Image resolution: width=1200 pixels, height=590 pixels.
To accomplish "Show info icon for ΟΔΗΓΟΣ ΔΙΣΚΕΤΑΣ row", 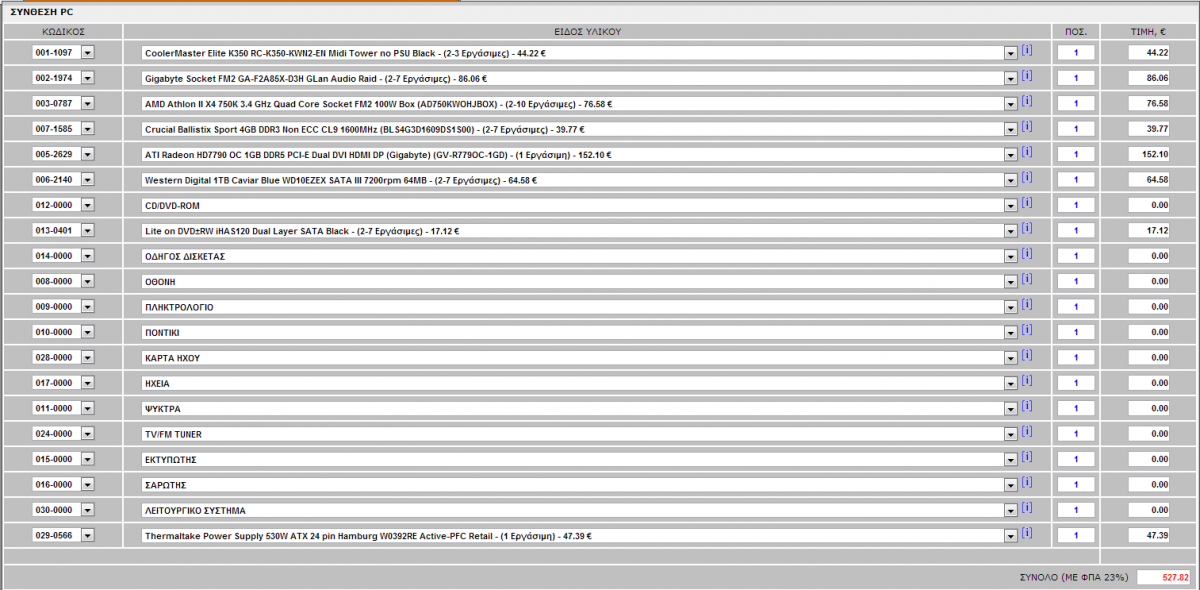I will click(x=1026, y=254).
